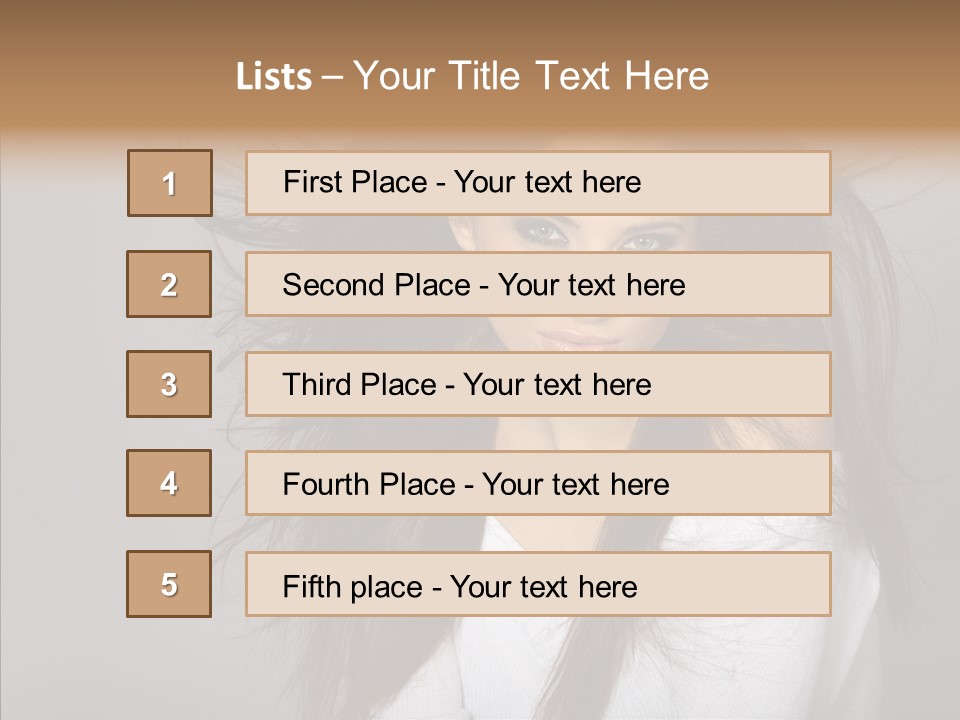Viewport: 960px width, 720px height.
Task: Click "Your text here" in the Fourth Place row
Action: tap(576, 485)
